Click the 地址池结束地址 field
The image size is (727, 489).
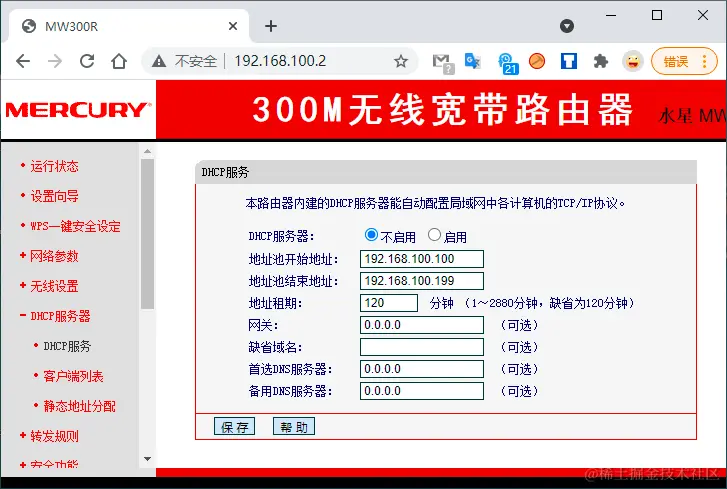click(x=421, y=281)
